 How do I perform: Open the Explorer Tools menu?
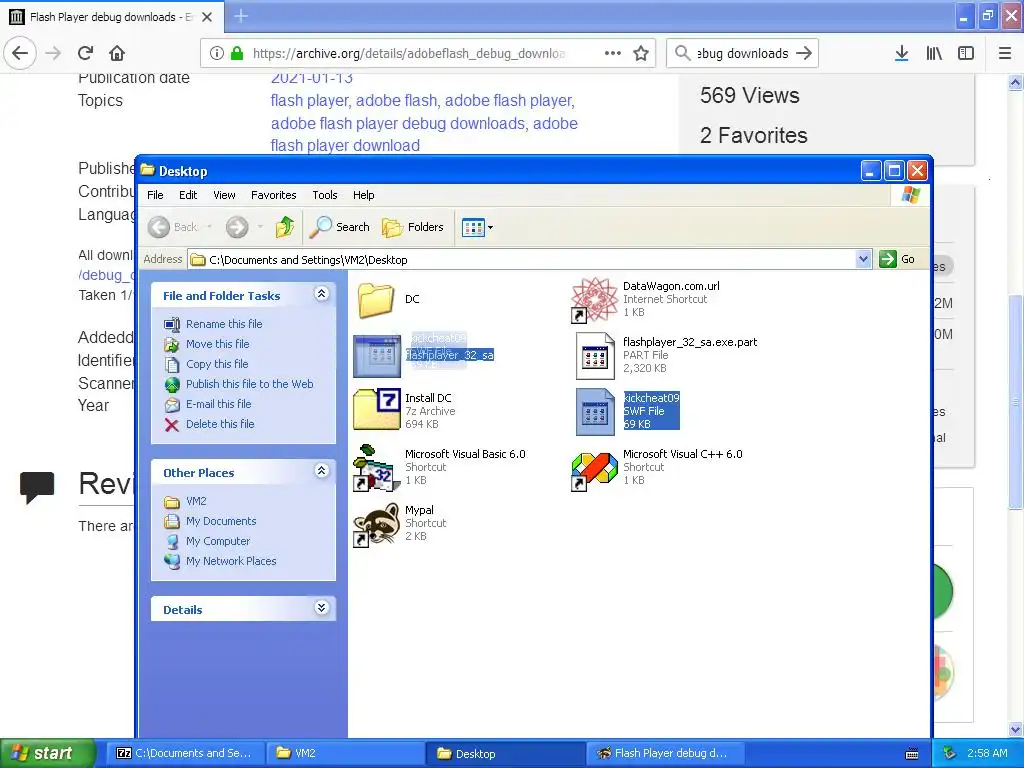point(325,195)
